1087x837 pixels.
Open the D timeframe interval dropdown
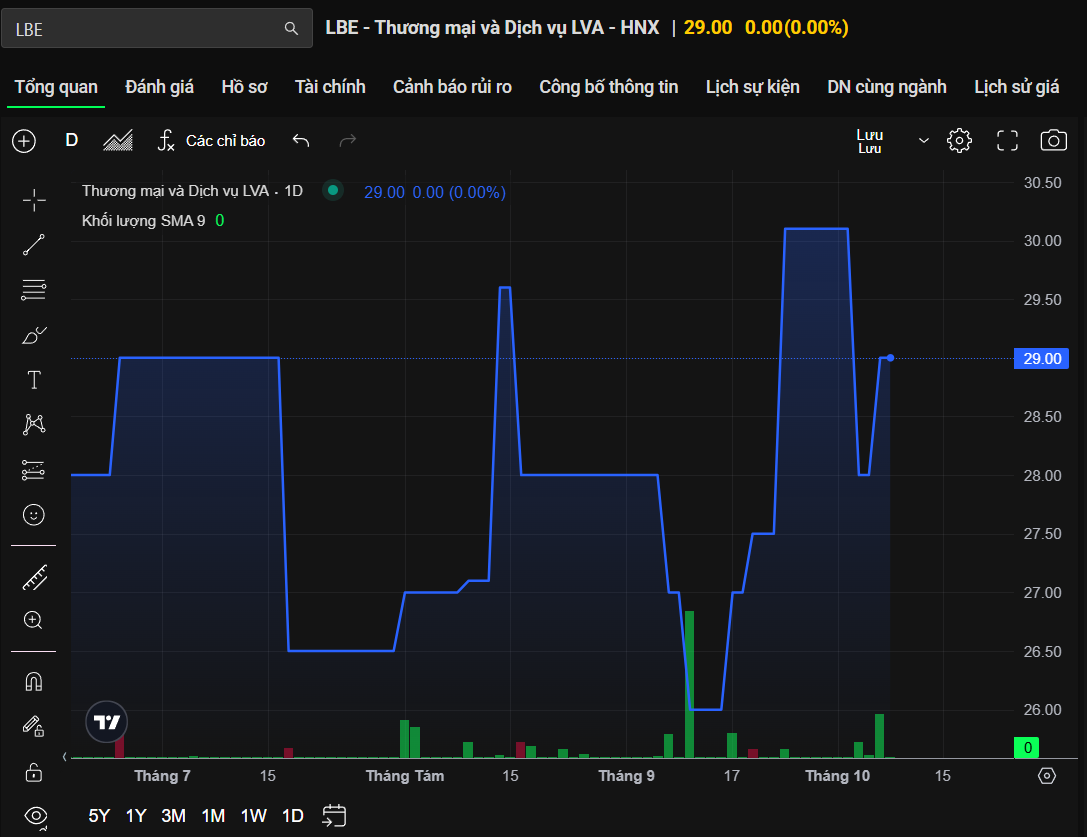(72, 141)
